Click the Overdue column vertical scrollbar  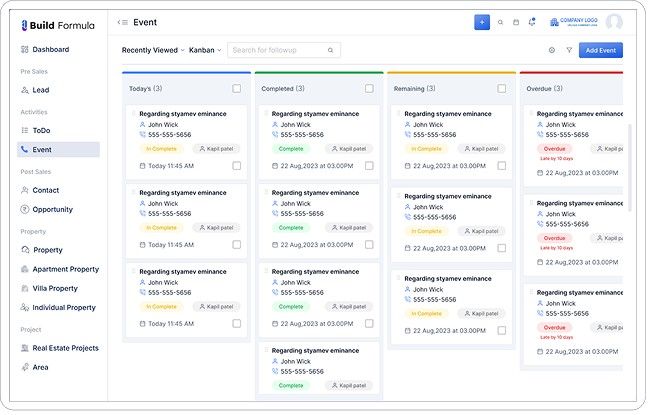pos(629,160)
